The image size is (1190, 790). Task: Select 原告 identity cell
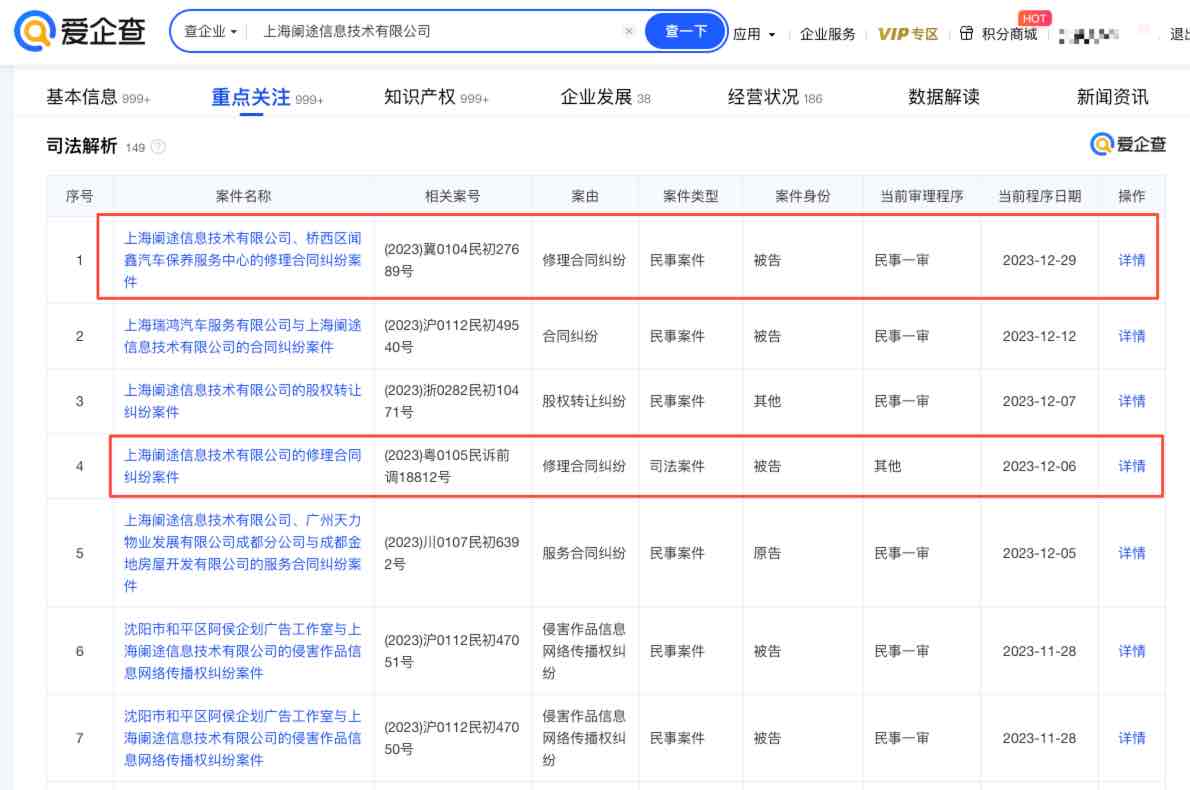click(x=767, y=553)
